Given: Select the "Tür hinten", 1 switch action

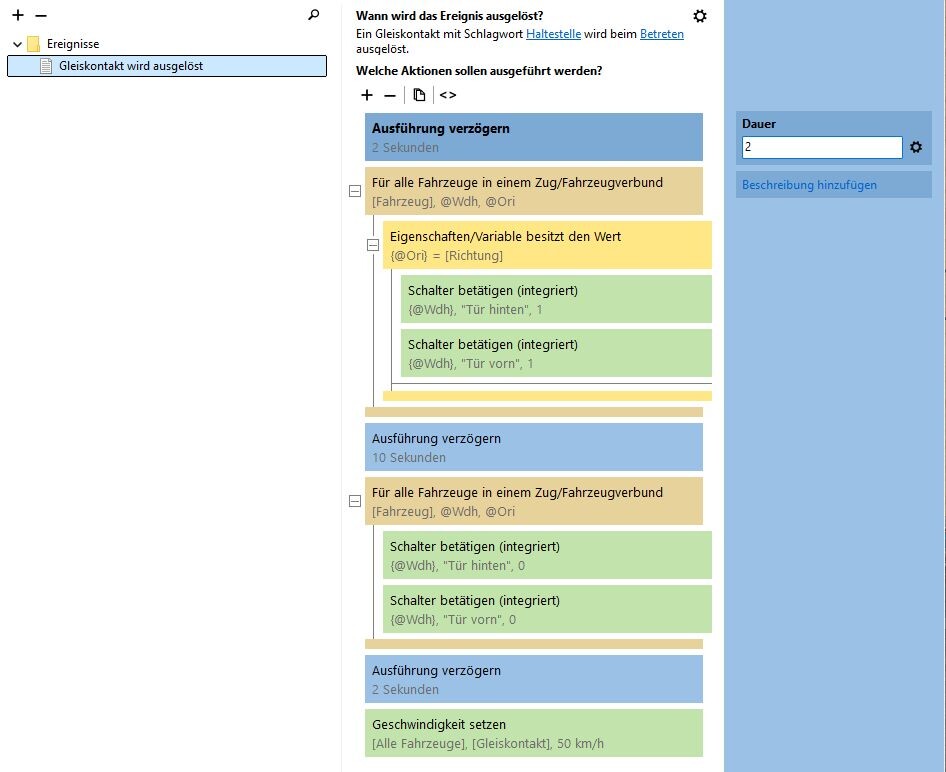Looking at the screenshot, I should tap(556, 299).
